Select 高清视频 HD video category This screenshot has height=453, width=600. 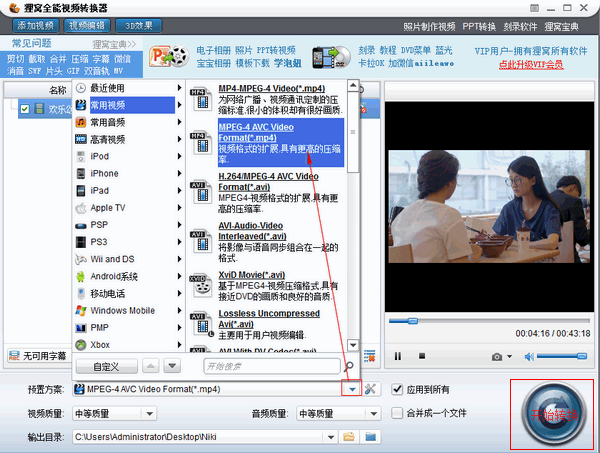click(128, 140)
